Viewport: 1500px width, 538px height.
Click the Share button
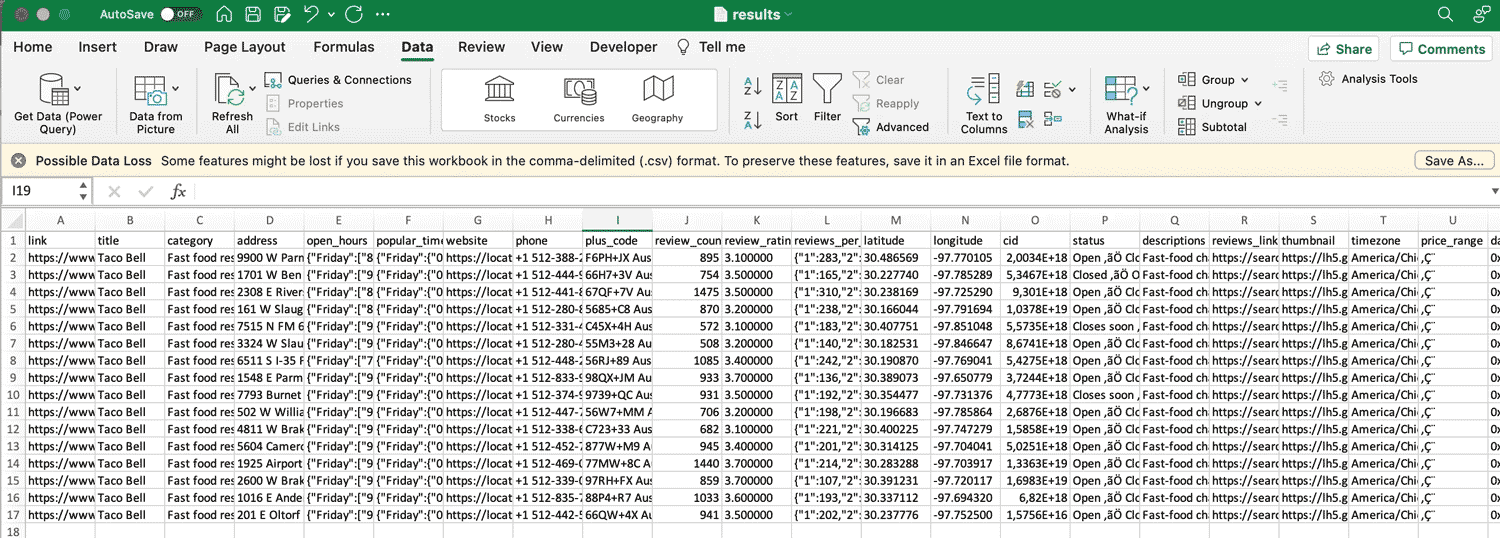coord(1344,49)
